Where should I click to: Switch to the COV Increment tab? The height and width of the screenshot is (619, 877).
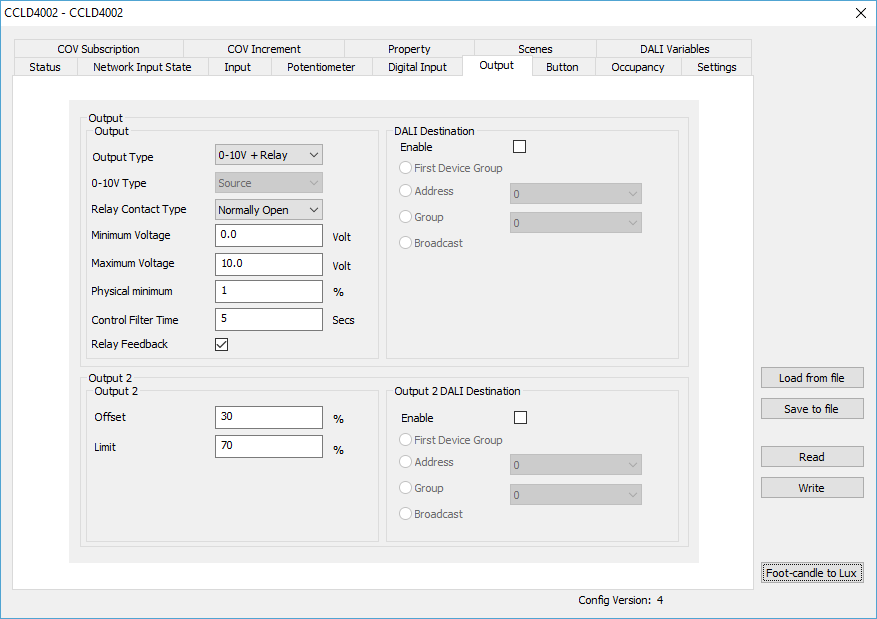(264, 49)
